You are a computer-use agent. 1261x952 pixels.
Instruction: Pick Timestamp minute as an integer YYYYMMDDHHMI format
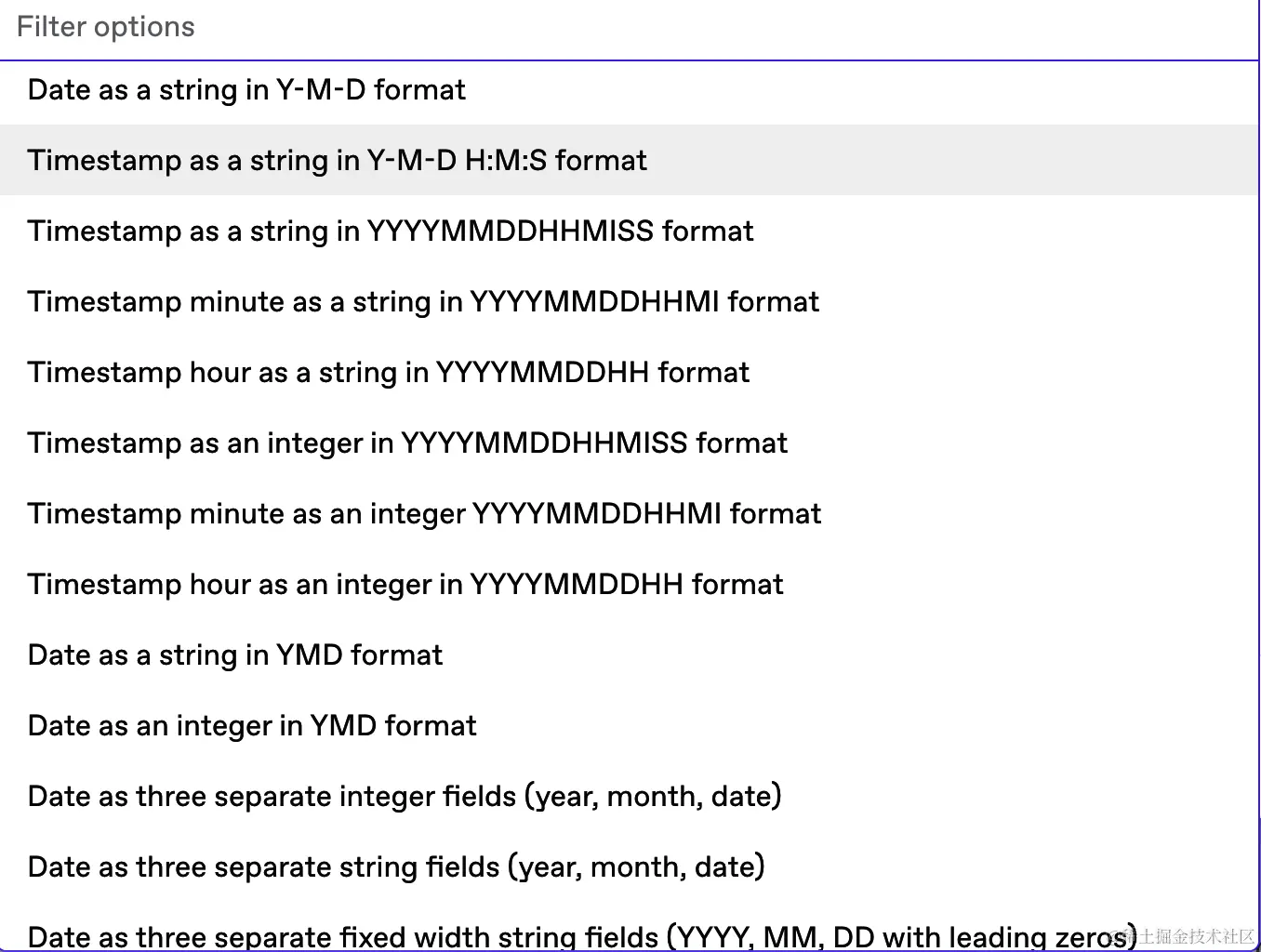424,514
